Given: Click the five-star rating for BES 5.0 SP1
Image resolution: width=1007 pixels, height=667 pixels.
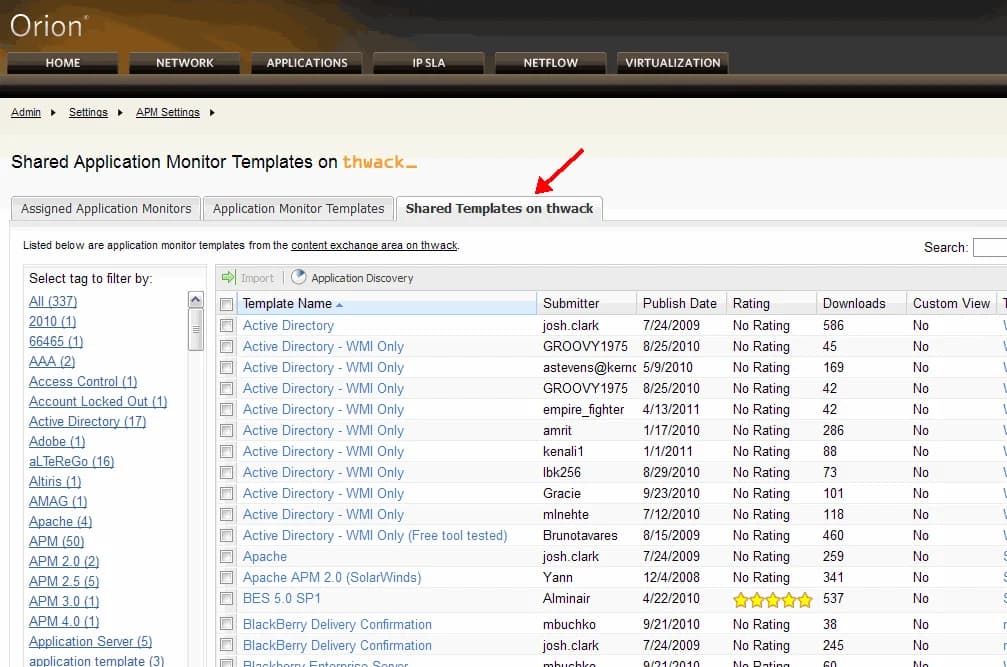Looking at the screenshot, I should [773, 600].
